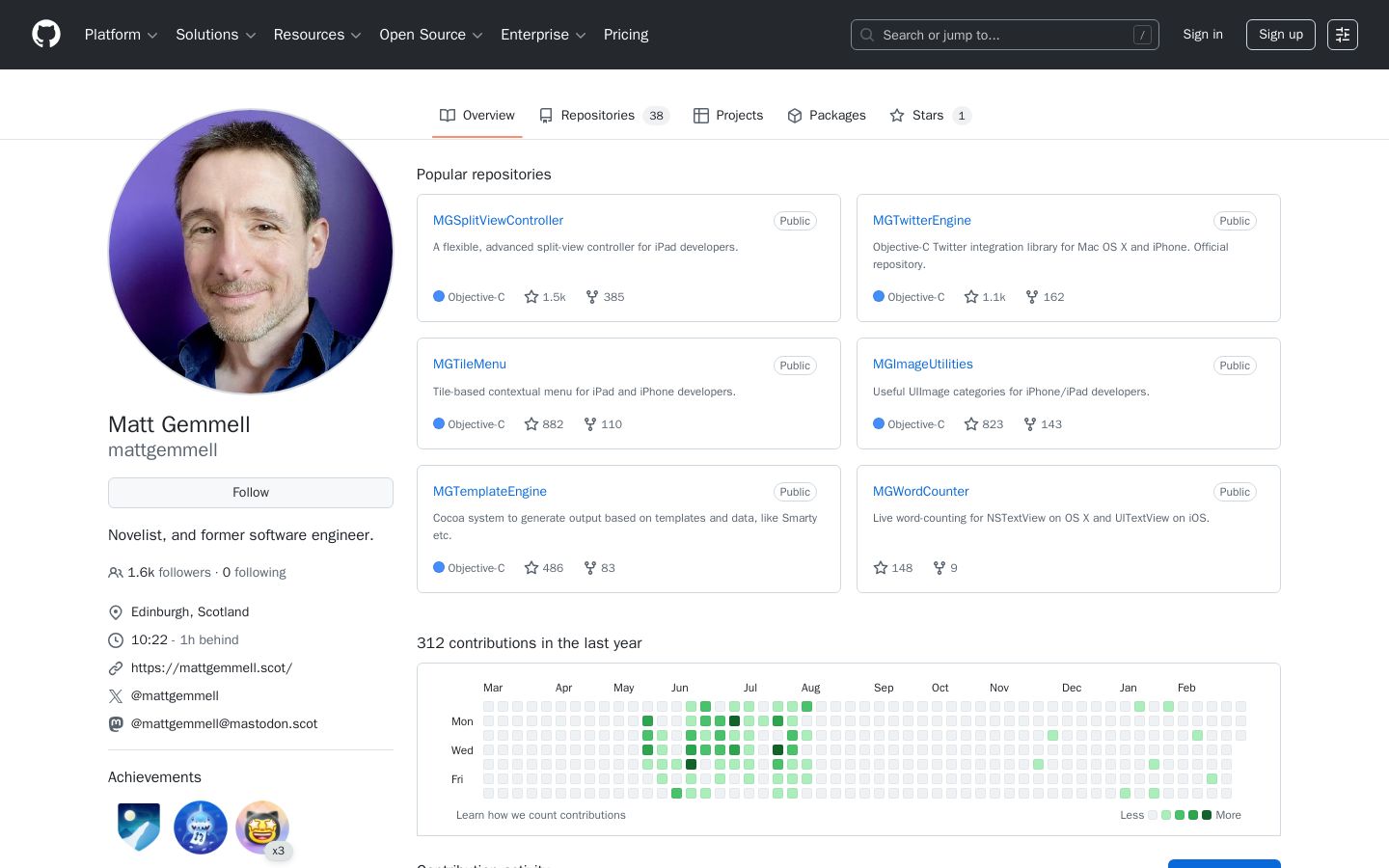
Task: Expand the Platform dropdown menu
Action: (122, 35)
